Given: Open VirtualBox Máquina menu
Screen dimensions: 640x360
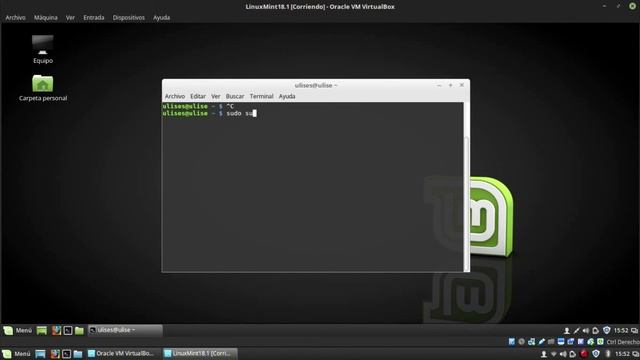Looking at the screenshot, I should pos(46,18).
